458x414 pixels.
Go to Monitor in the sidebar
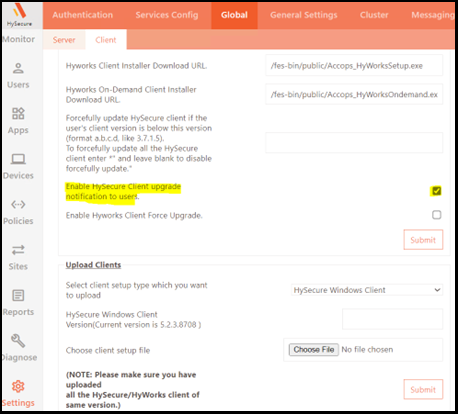coord(19,39)
